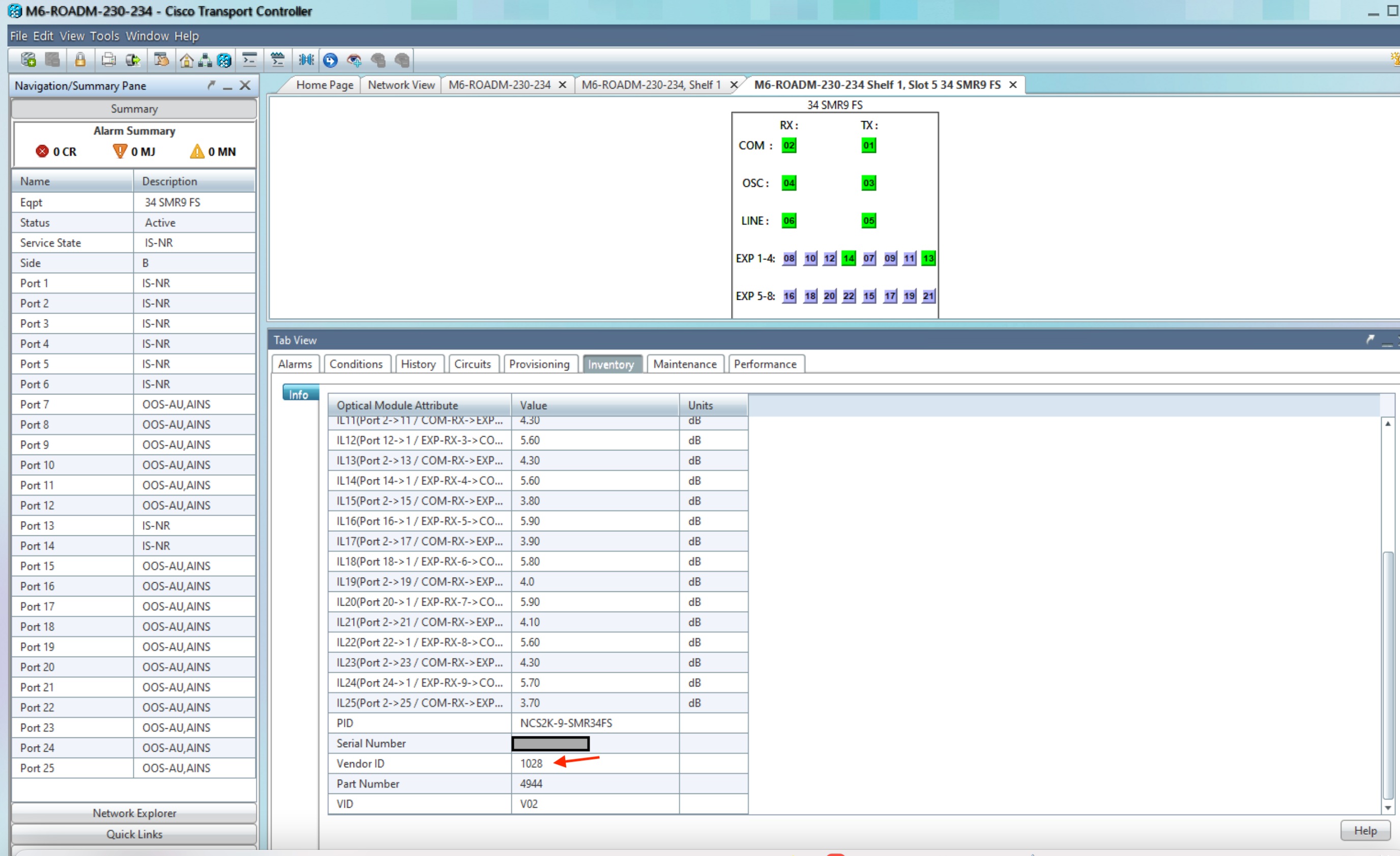
Task: Click the scrollbar up arrow
Action: point(1387,423)
